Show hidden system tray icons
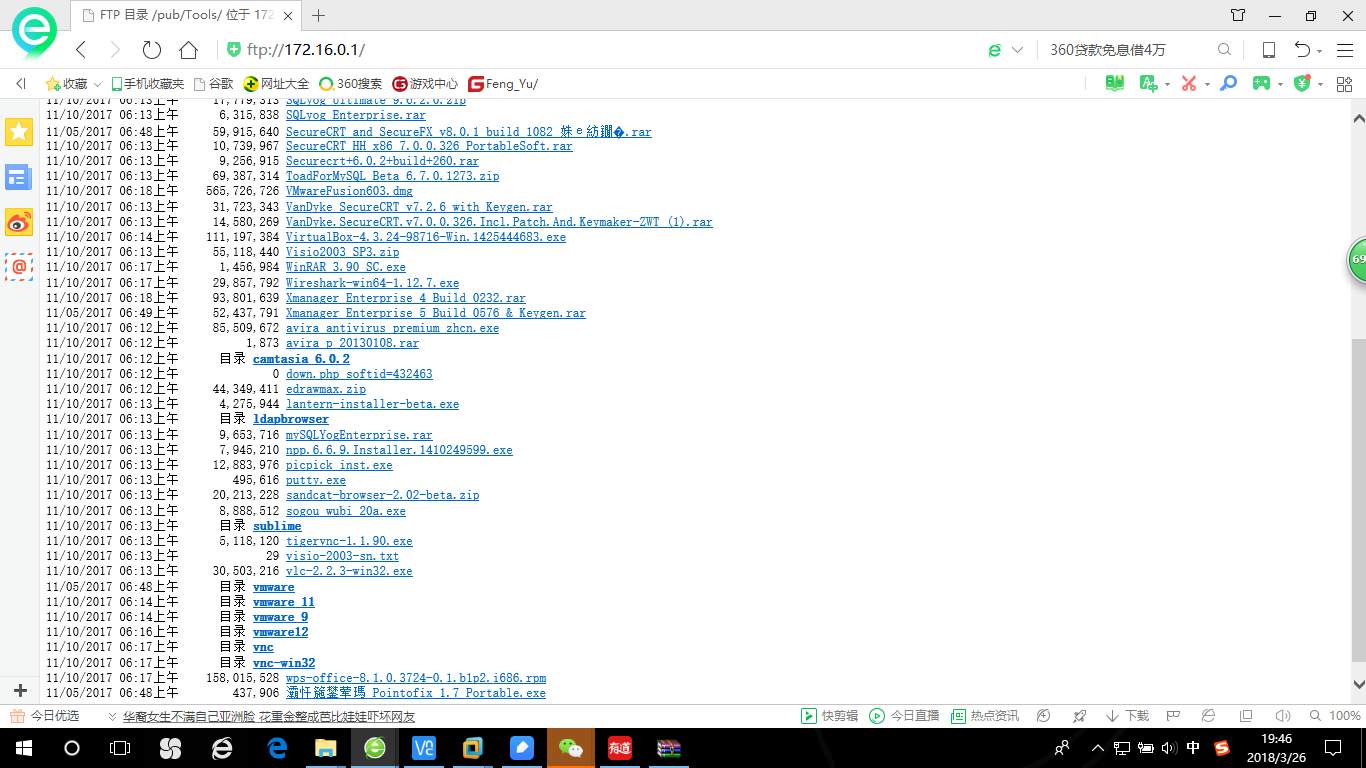 point(1097,748)
